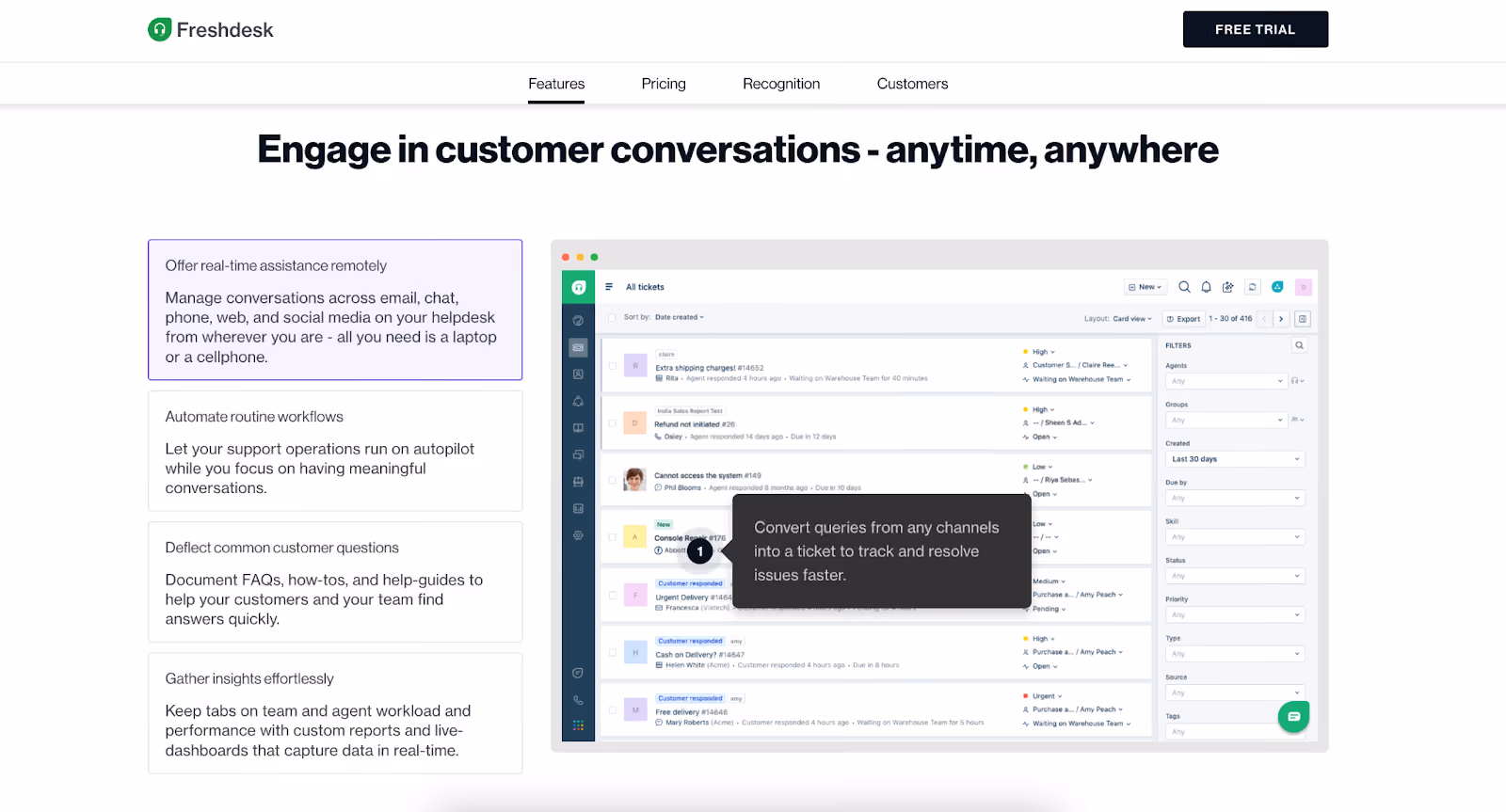The height and width of the screenshot is (812, 1506).
Task: Check the Cash on Delivery ticket checkbox
Action: [612, 652]
